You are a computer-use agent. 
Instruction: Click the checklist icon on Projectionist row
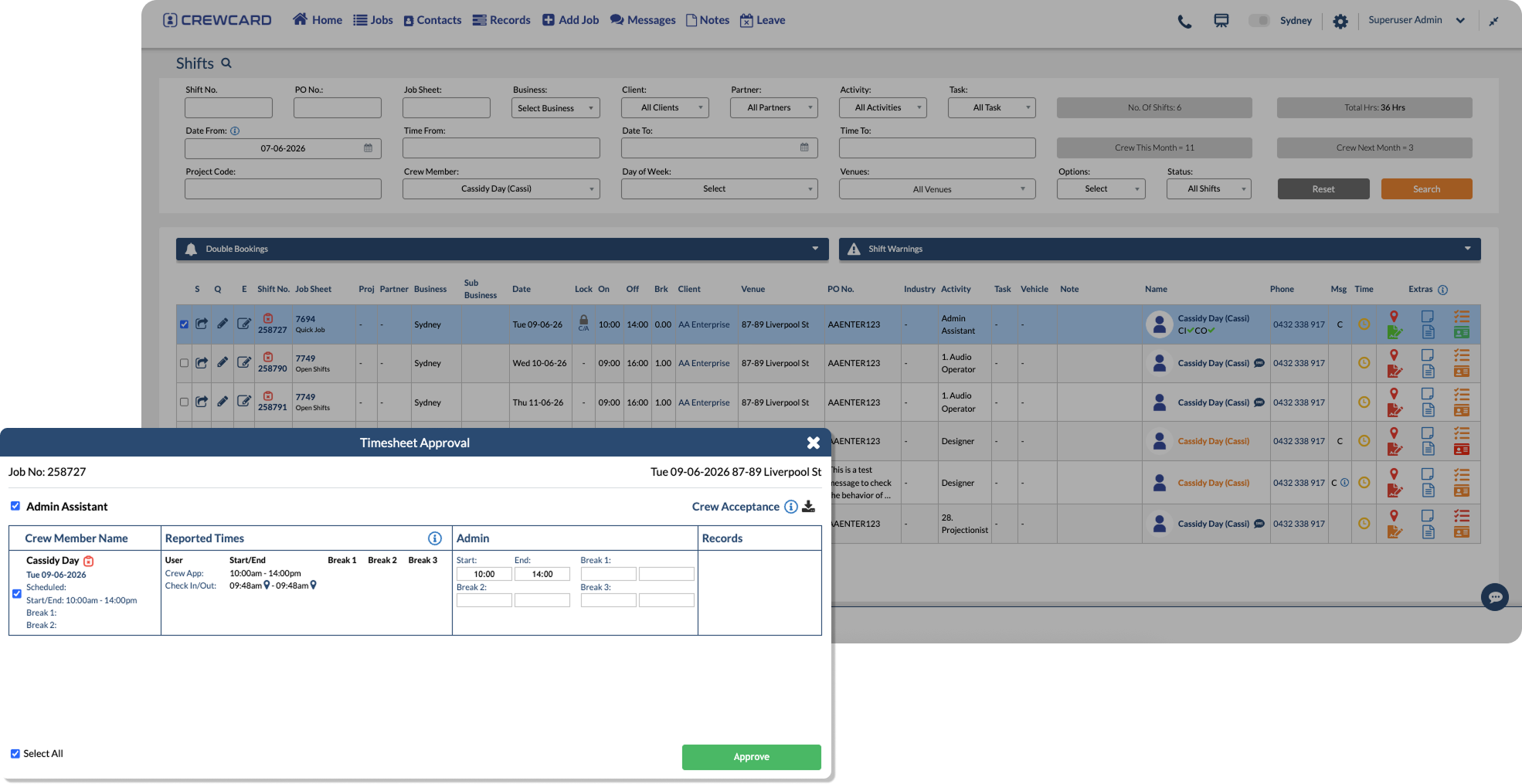(1462, 515)
